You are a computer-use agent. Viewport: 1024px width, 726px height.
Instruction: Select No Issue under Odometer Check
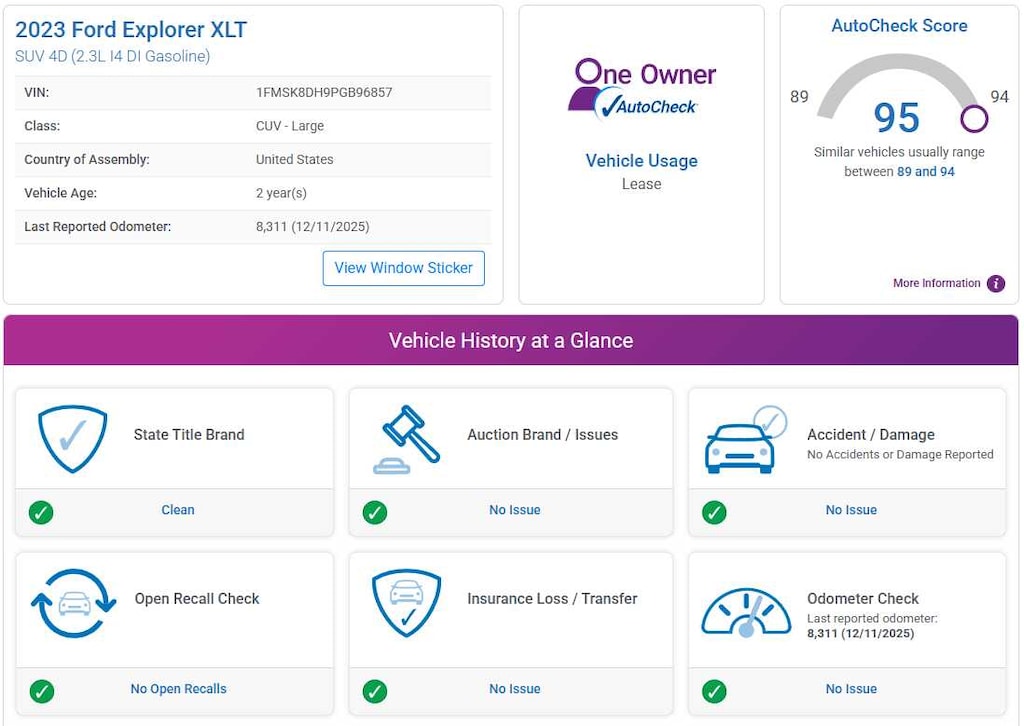point(850,689)
